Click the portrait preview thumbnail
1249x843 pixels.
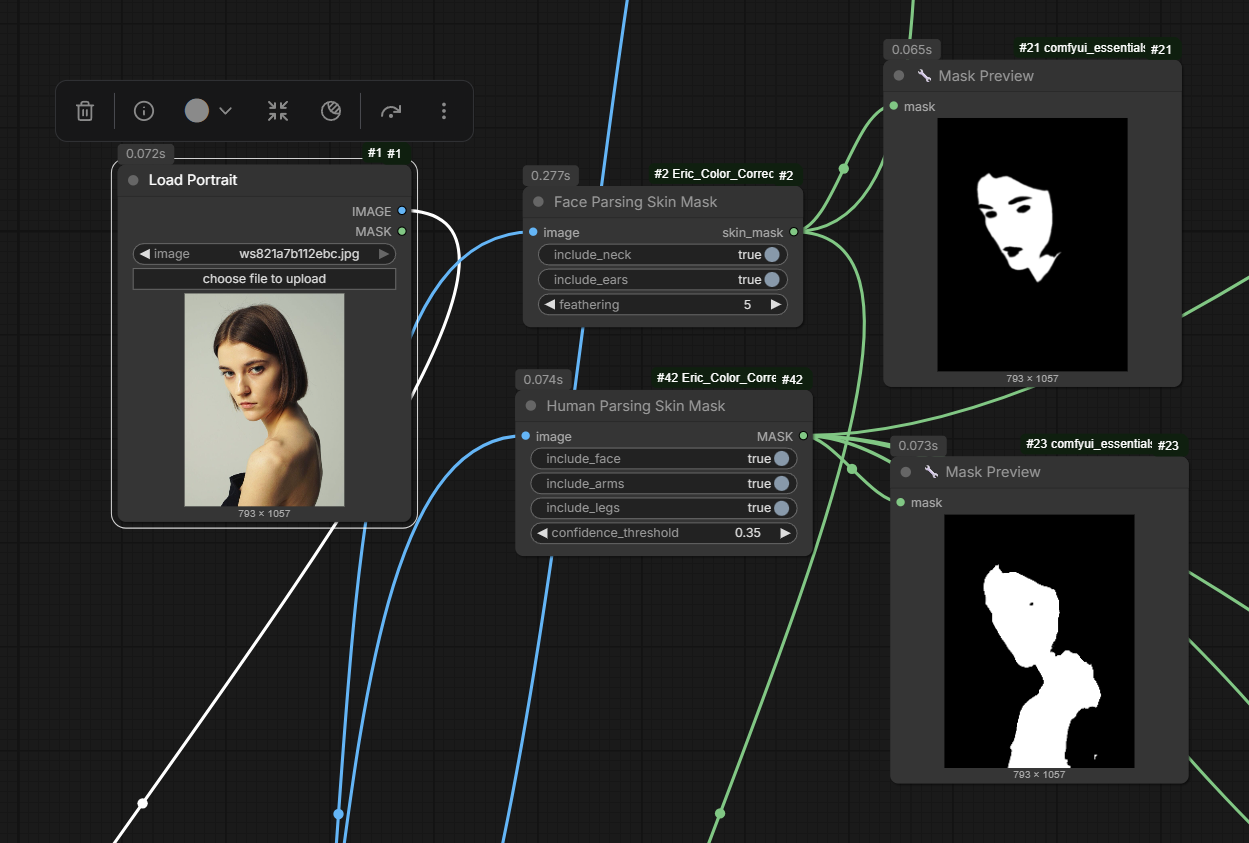[x=264, y=400]
